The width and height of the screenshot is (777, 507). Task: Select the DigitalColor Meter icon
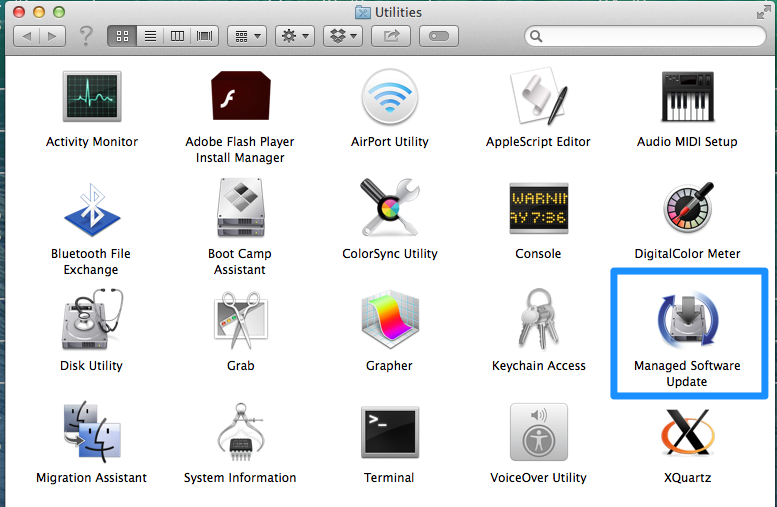click(x=688, y=208)
